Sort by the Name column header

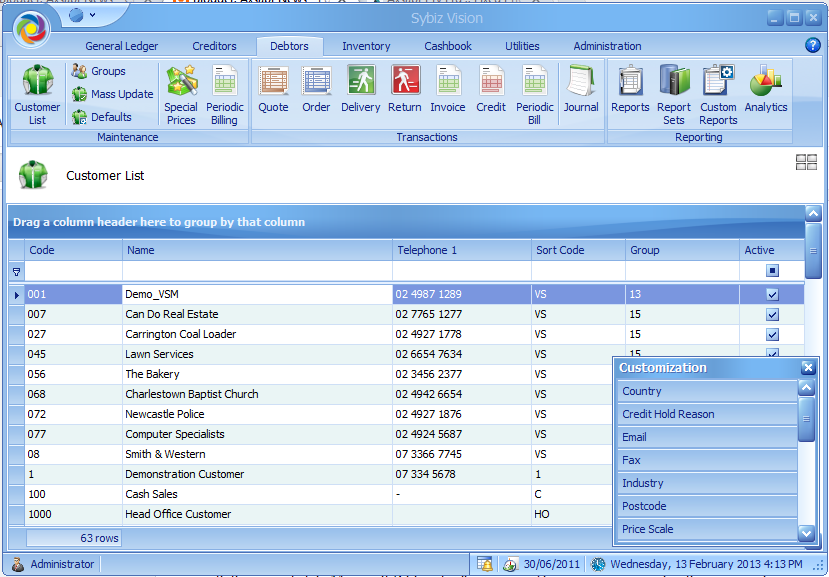coord(257,250)
